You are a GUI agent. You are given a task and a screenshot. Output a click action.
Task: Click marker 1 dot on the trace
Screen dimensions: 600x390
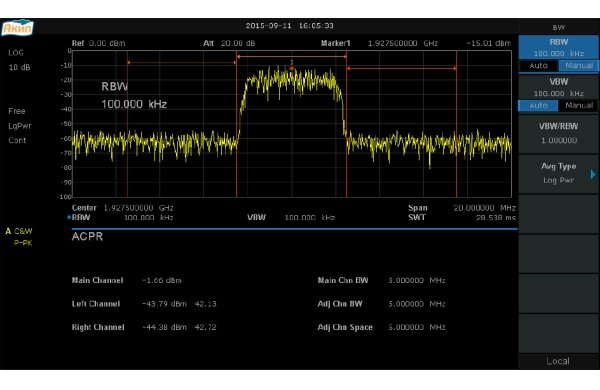(292, 69)
